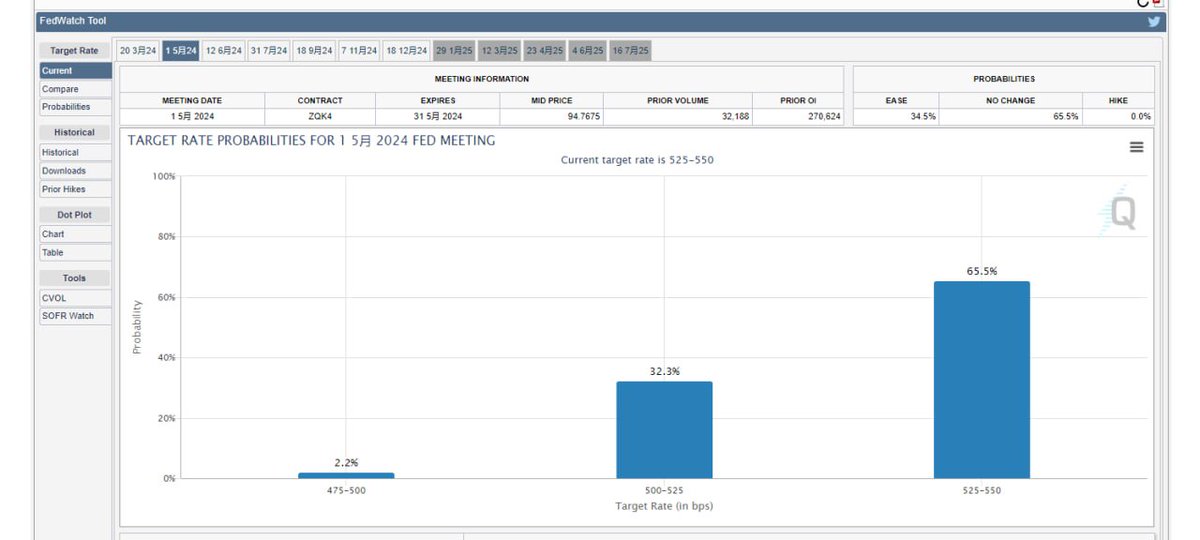
Task: Click the 500-525 probability bar
Action: coord(664,430)
